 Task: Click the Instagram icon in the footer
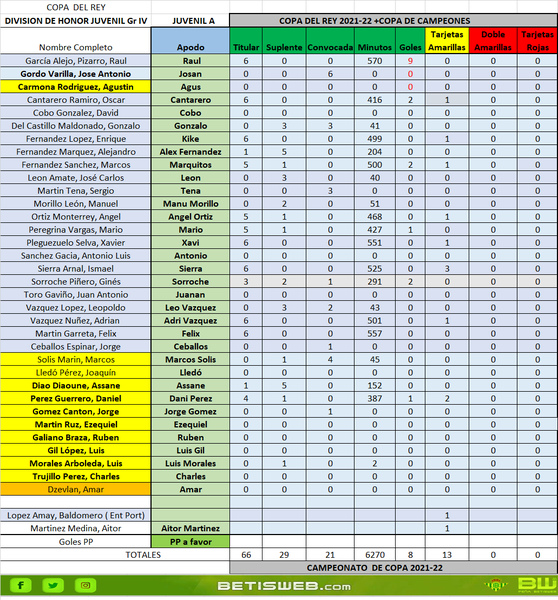tap(85, 585)
